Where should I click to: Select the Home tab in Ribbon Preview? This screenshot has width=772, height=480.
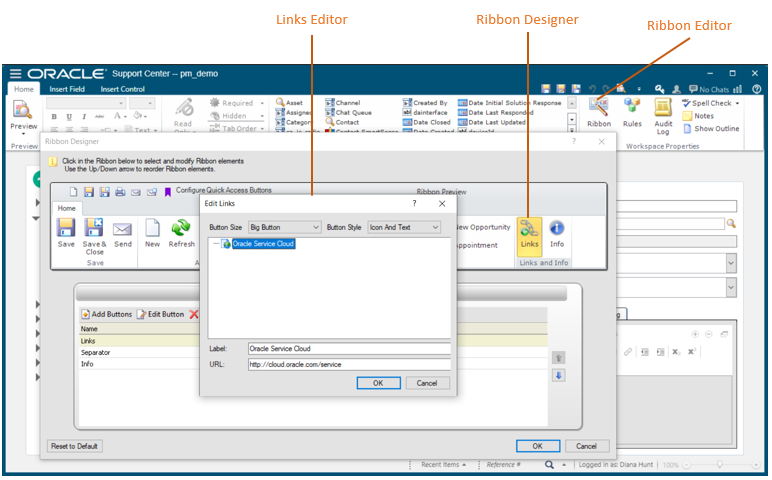tap(66, 208)
